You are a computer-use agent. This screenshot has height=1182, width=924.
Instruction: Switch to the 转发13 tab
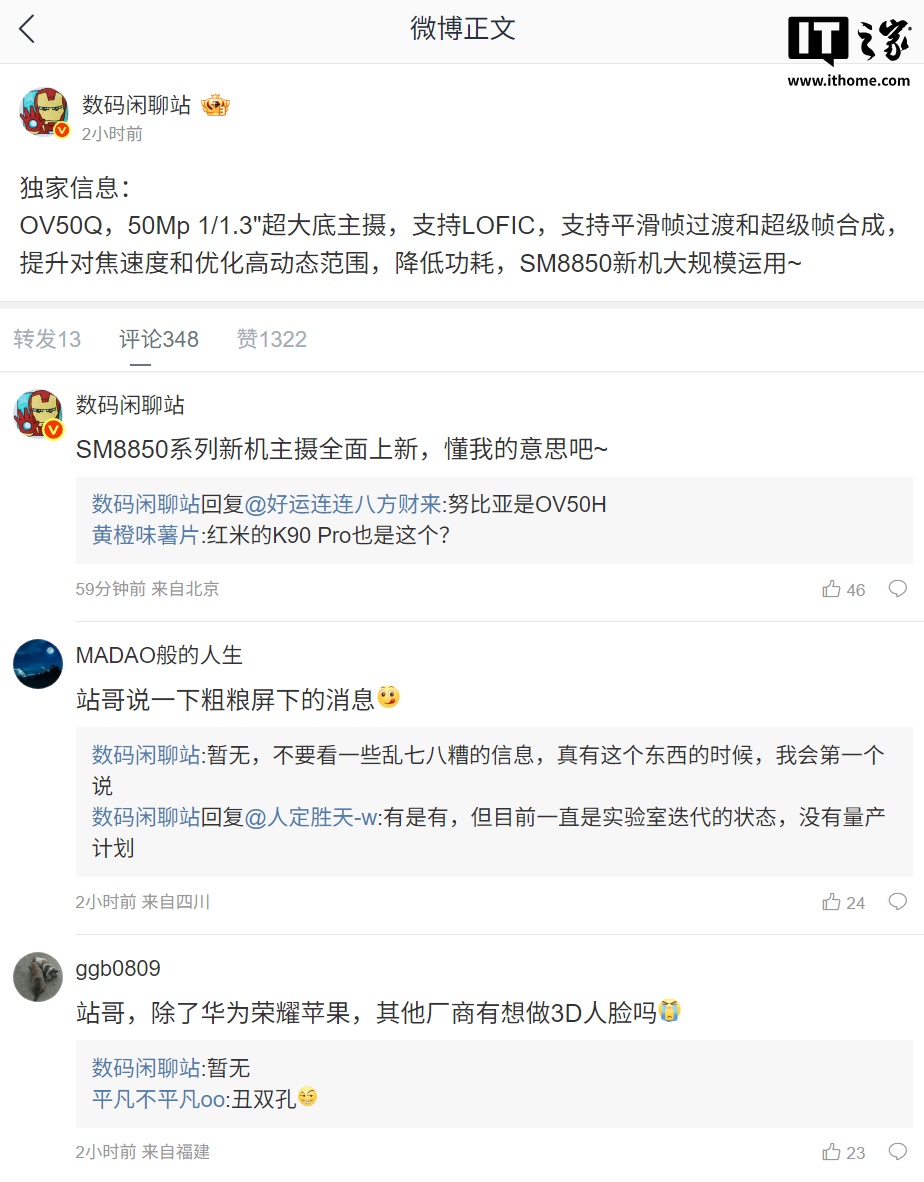tap(47, 339)
